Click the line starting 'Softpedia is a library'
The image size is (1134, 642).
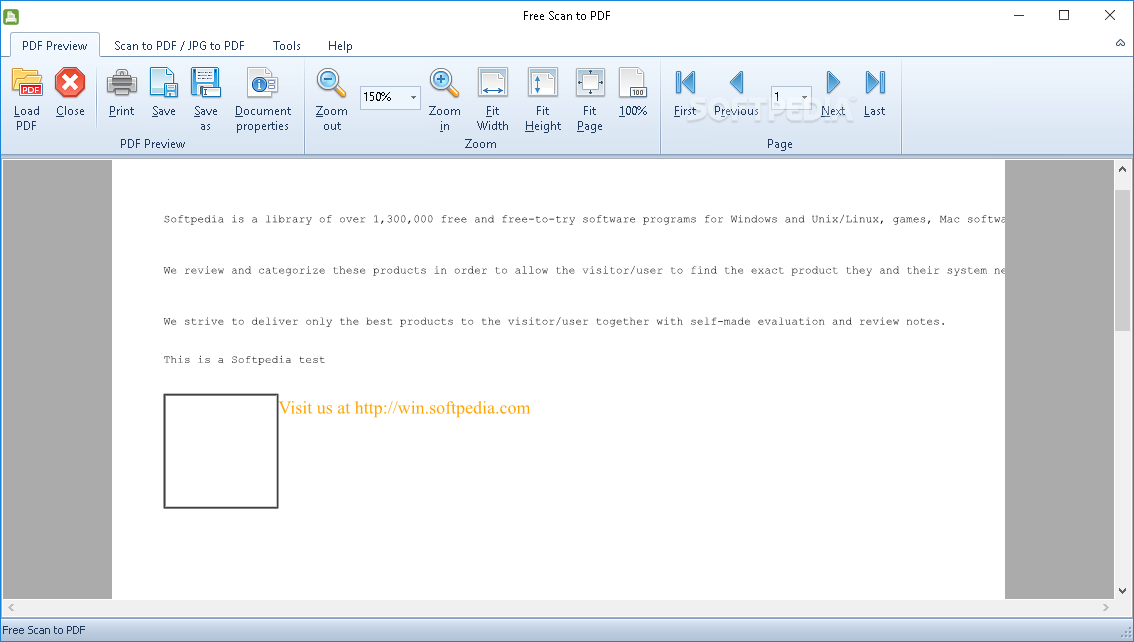[584, 219]
